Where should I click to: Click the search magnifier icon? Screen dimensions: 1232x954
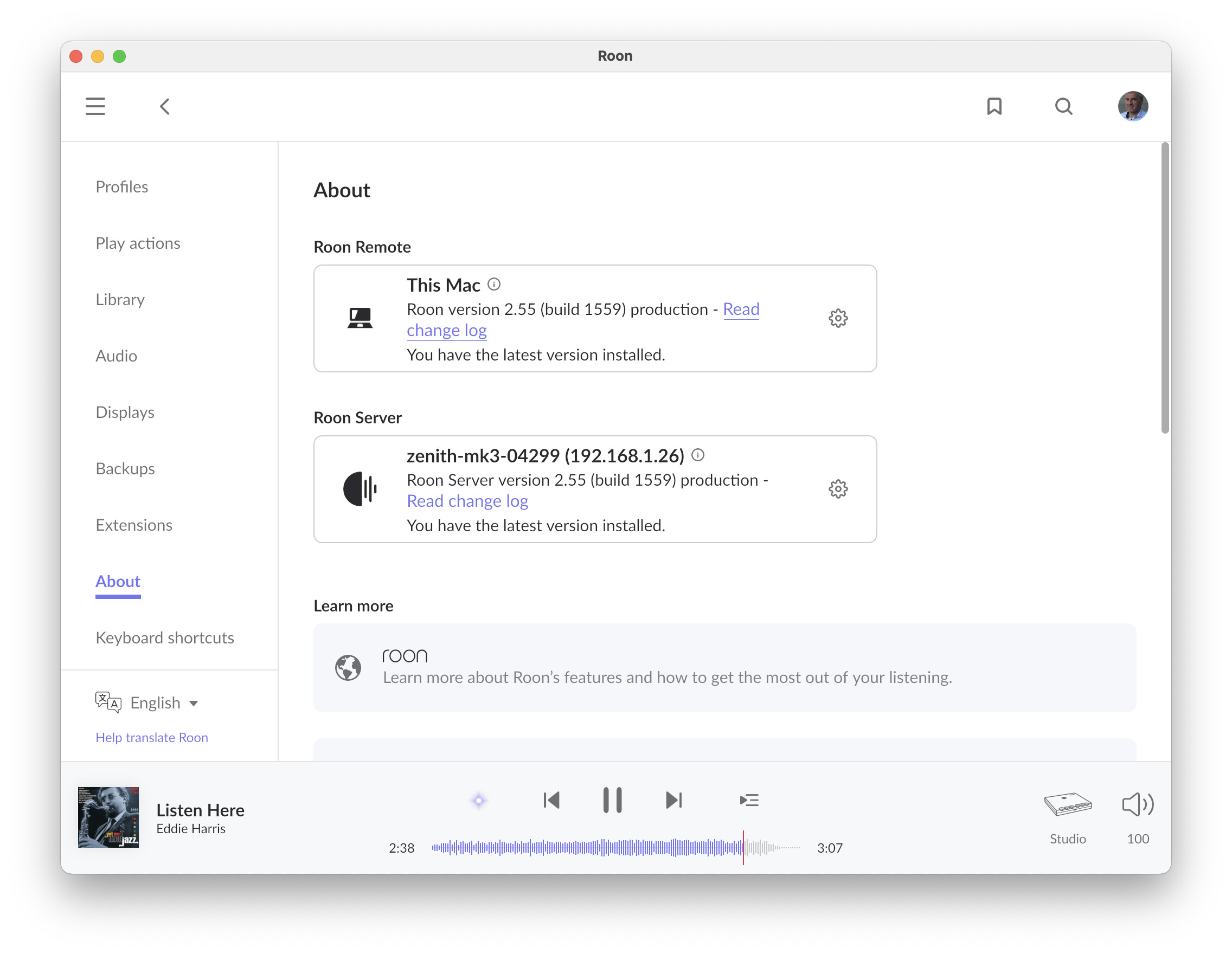point(1063,106)
